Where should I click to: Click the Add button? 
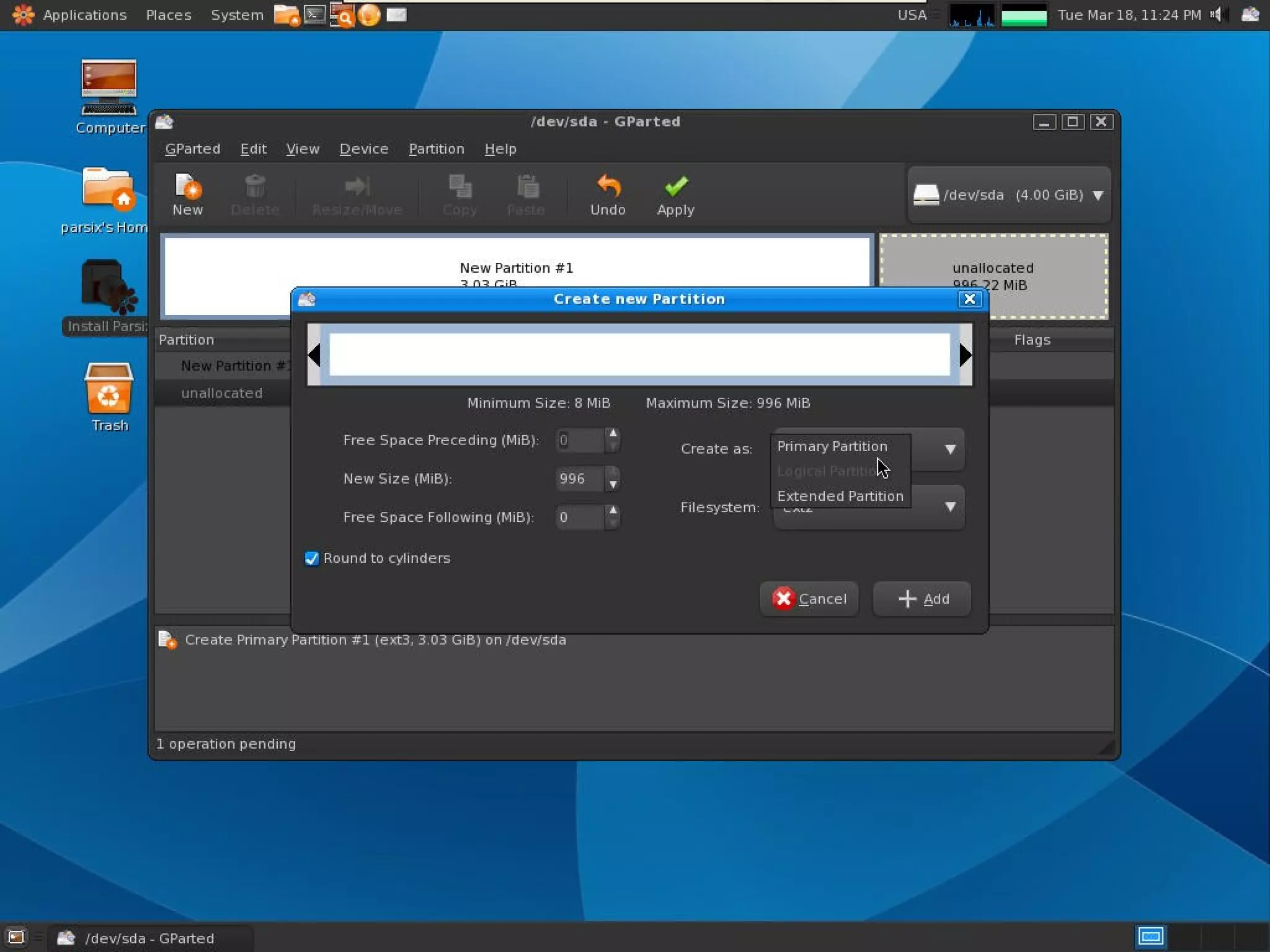[922, 599]
